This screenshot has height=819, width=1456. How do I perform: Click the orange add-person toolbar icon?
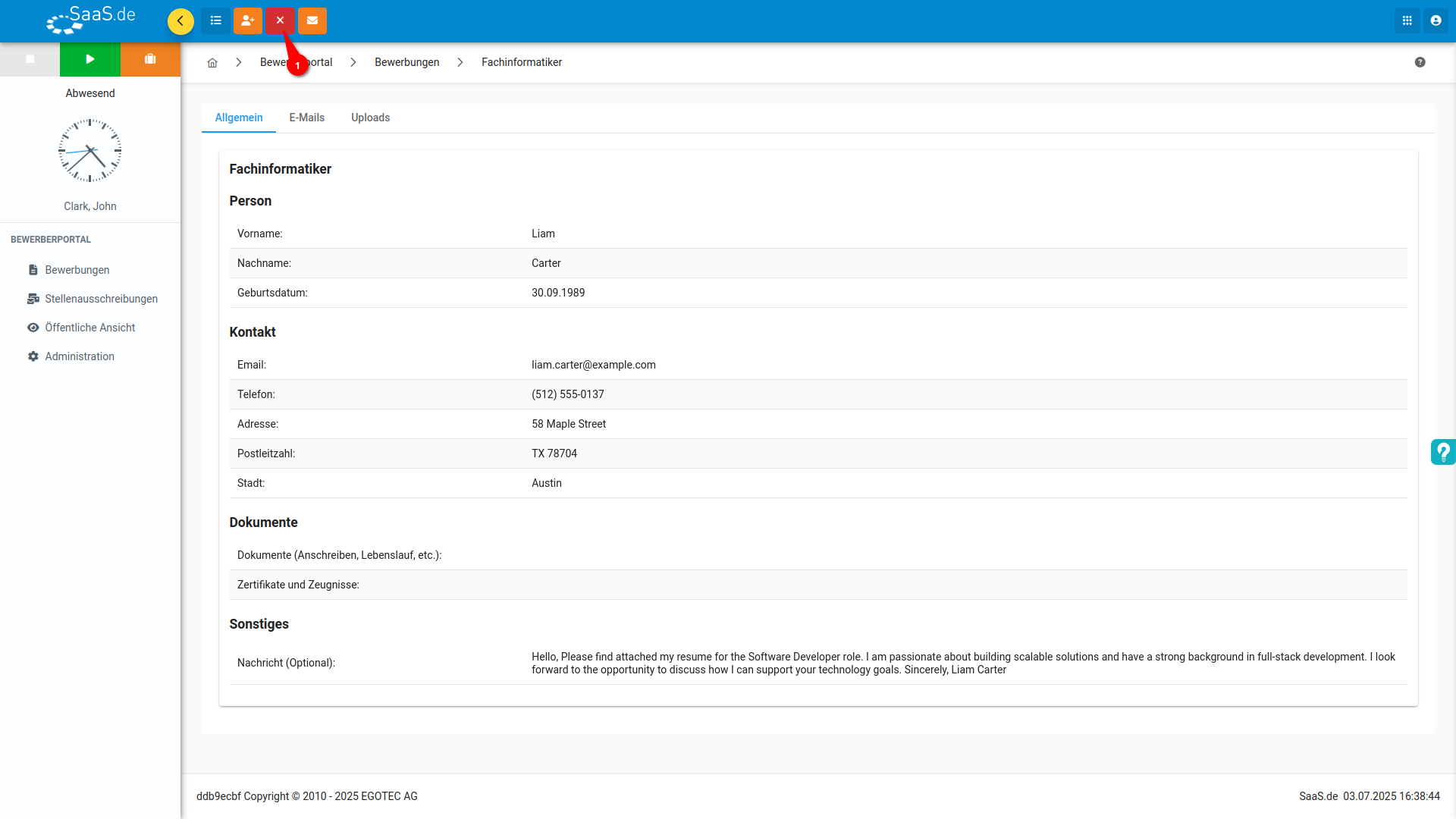pos(248,21)
